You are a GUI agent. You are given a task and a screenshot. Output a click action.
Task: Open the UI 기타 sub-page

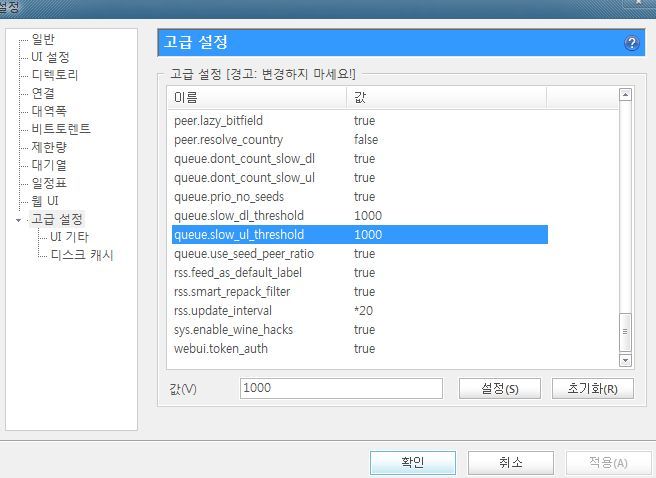point(69,237)
